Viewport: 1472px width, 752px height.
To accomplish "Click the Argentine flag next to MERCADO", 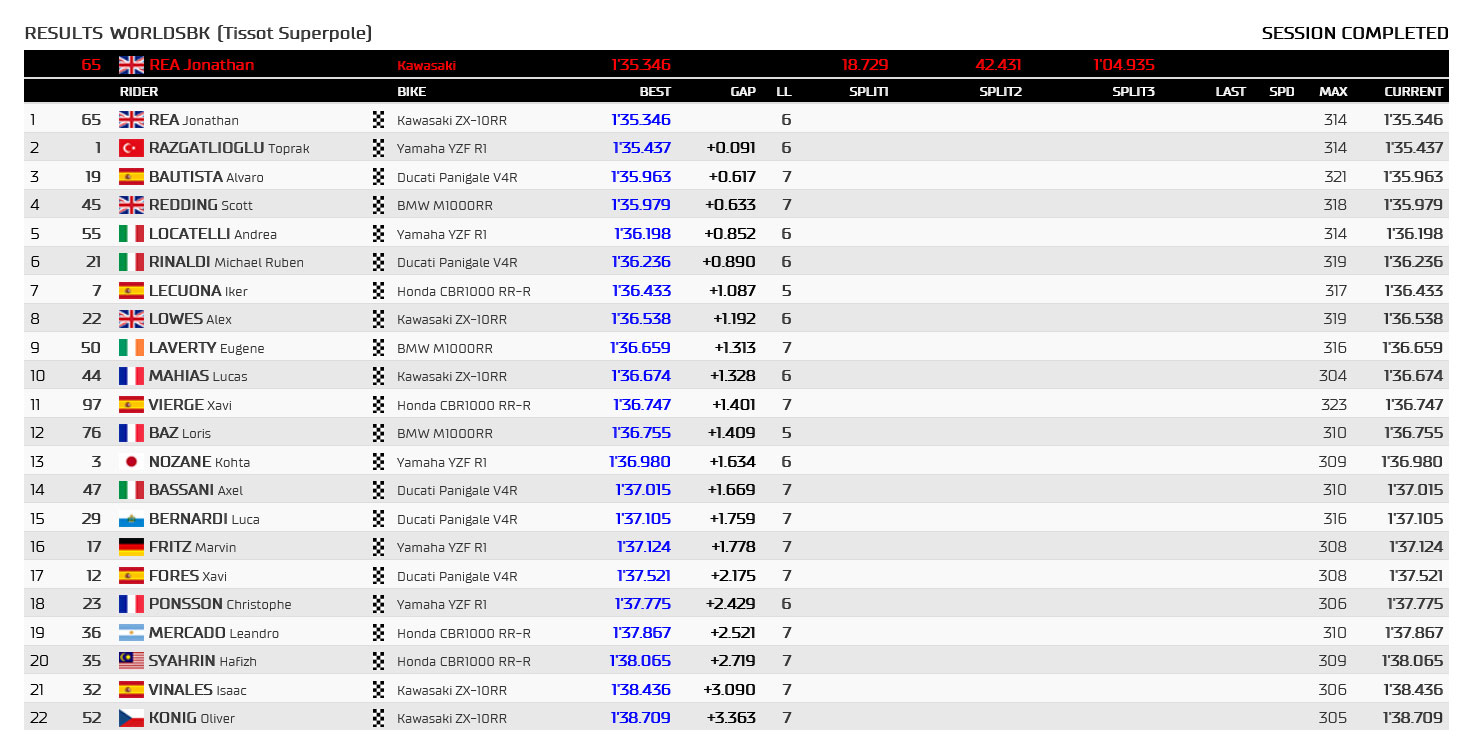I will click(131, 633).
